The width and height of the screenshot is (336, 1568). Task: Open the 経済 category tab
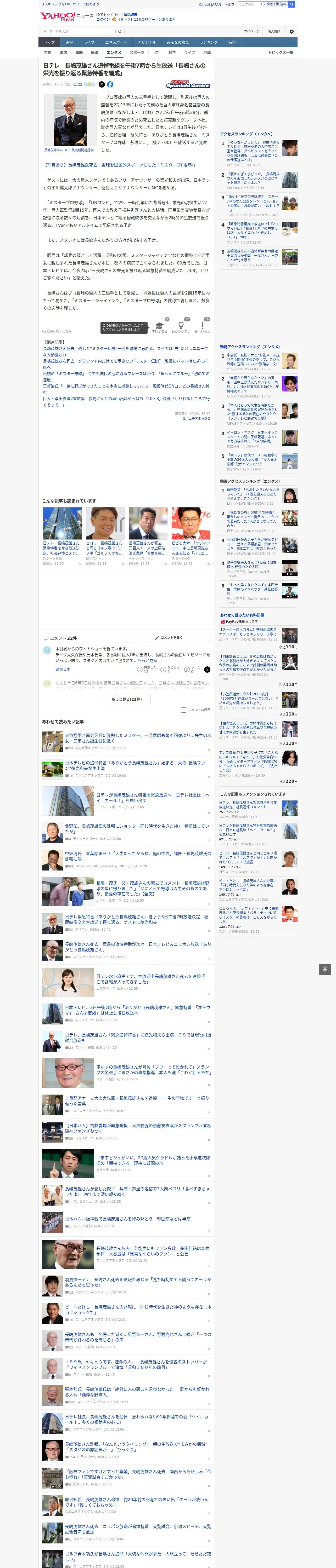point(94,52)
